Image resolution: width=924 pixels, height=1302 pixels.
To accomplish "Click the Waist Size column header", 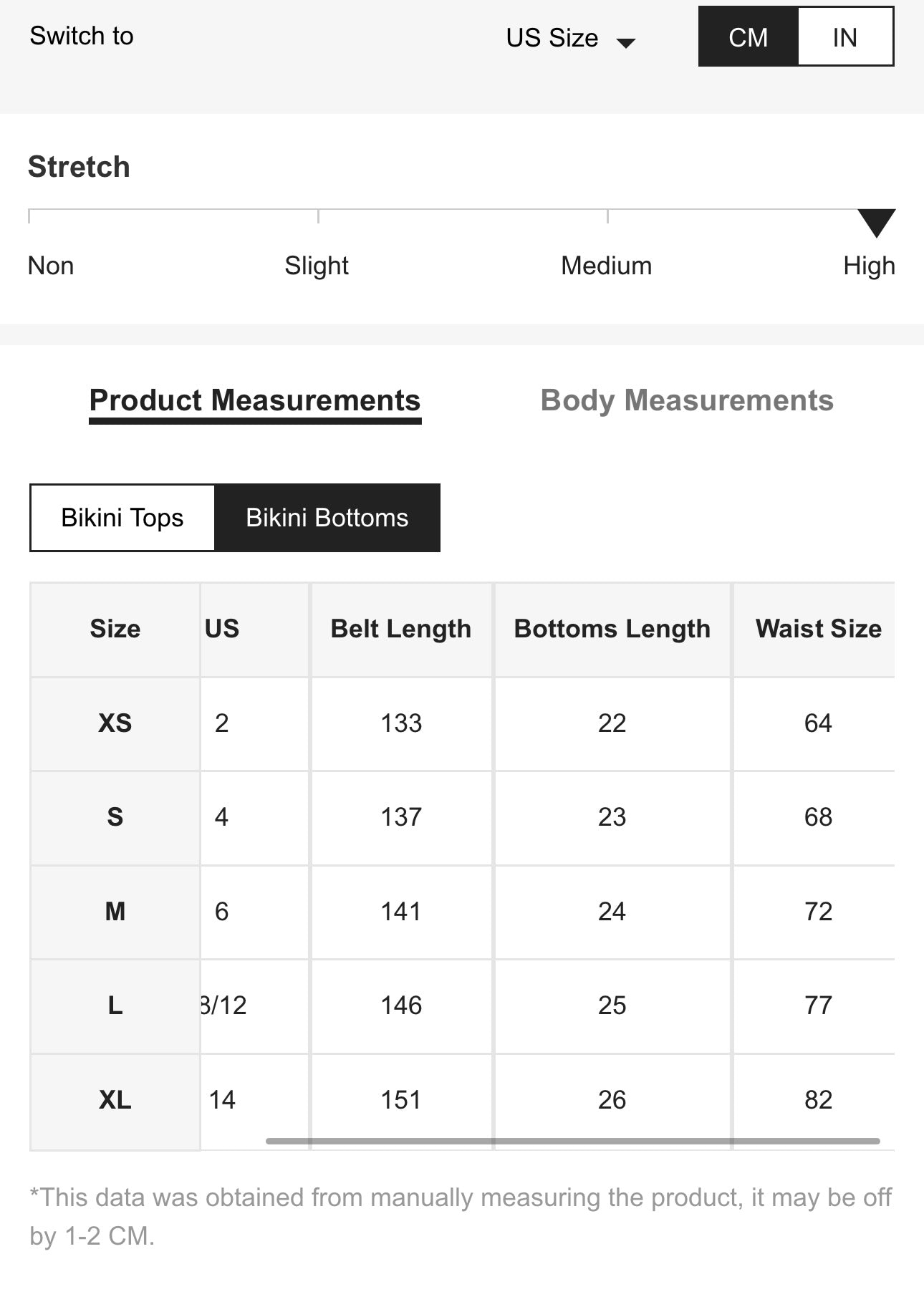I will (x=818, y=629).
